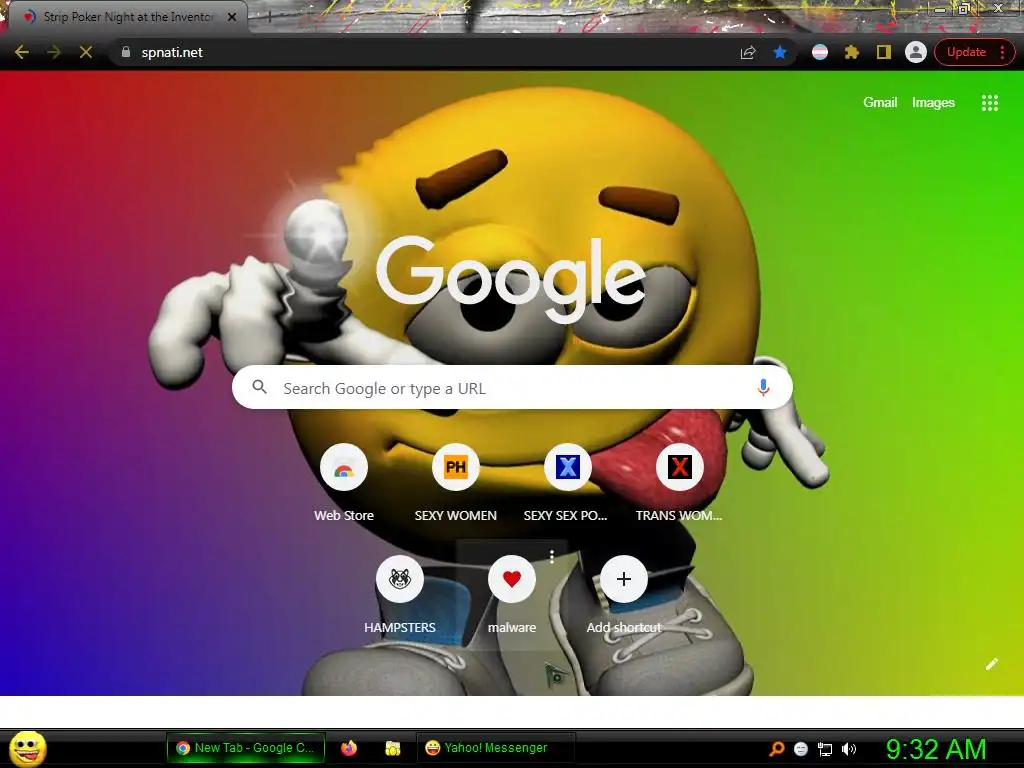This screenshot has height=768, width=1024.
Task: Open the Images link
Action: pos(933,103)
